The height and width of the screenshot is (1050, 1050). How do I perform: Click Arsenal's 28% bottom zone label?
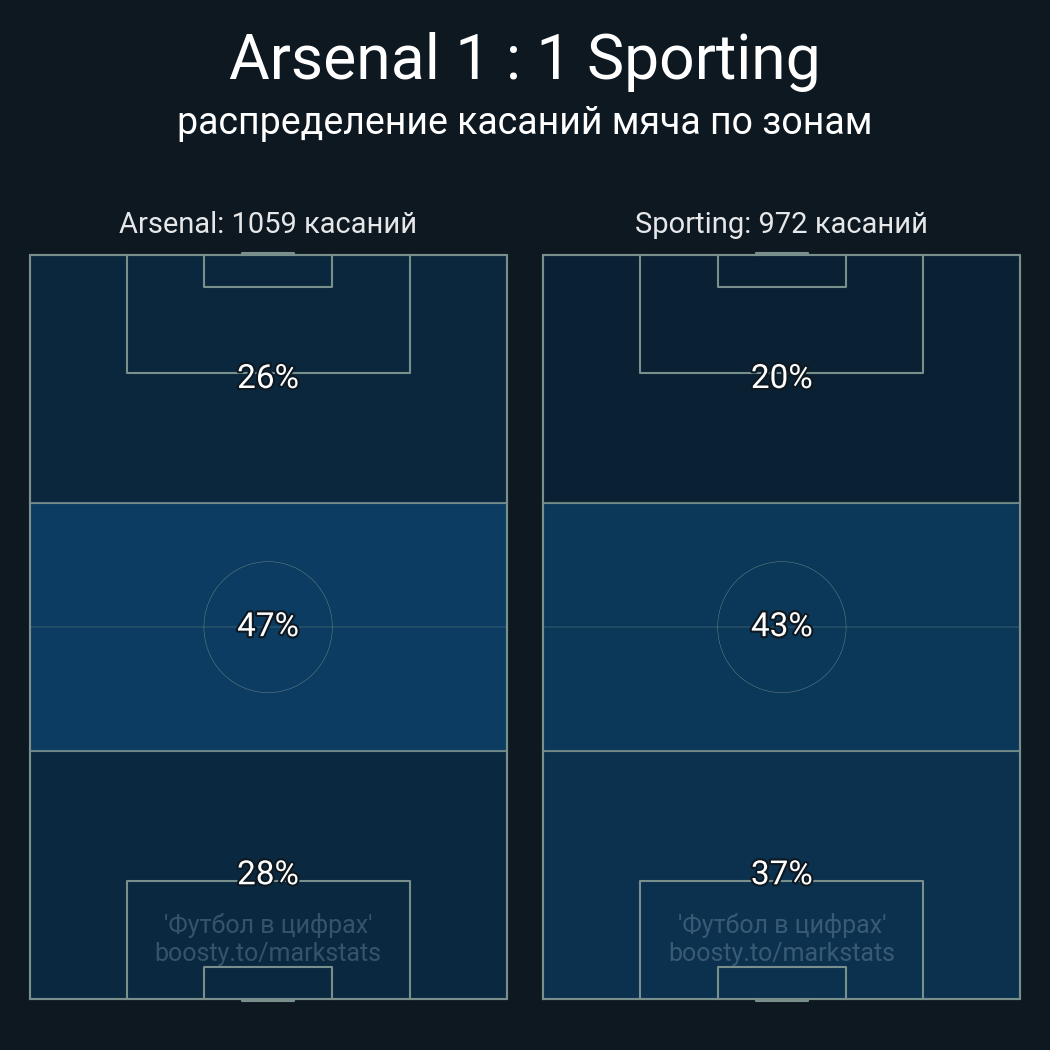(268, 873)
